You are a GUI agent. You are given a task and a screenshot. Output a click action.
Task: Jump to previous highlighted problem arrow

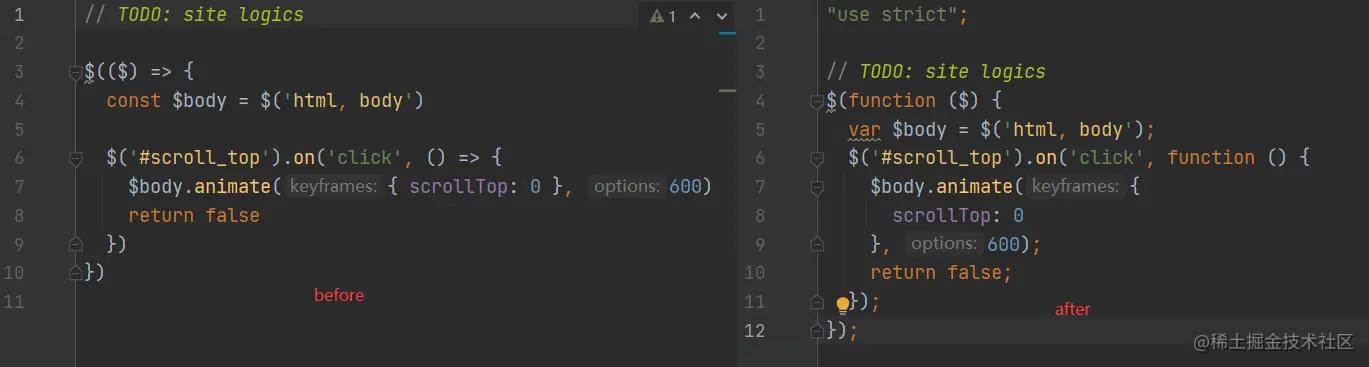696,16
